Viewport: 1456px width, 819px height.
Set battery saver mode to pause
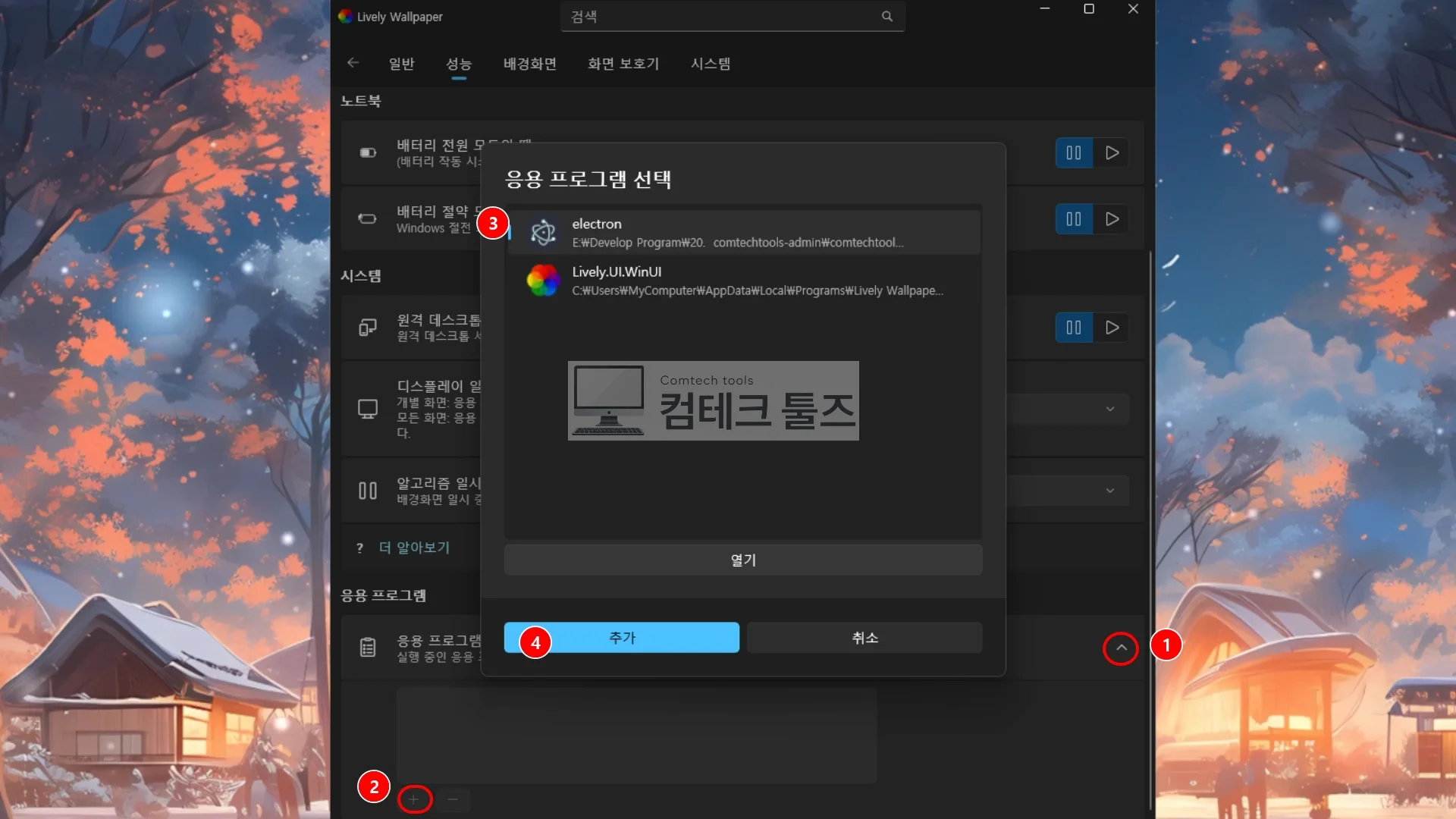1074,219
